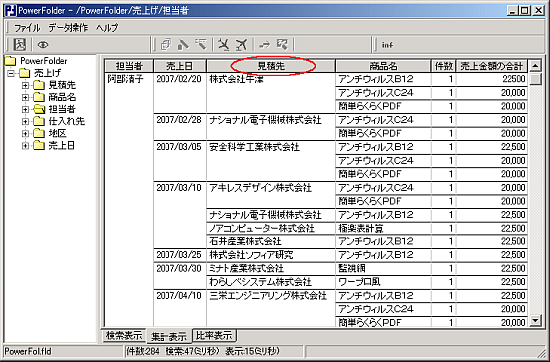Click the 担当者 column header
The width and height of the screenshot is (550, 362).
[x=129, y=66]
